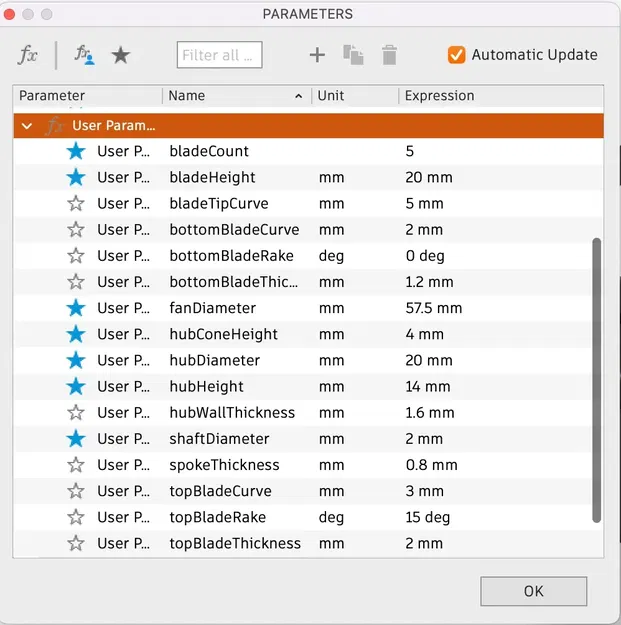Click the fx all parameters icon
Image resolution: width=621 pixels, height=625 pixels.
tap(28, 55)
